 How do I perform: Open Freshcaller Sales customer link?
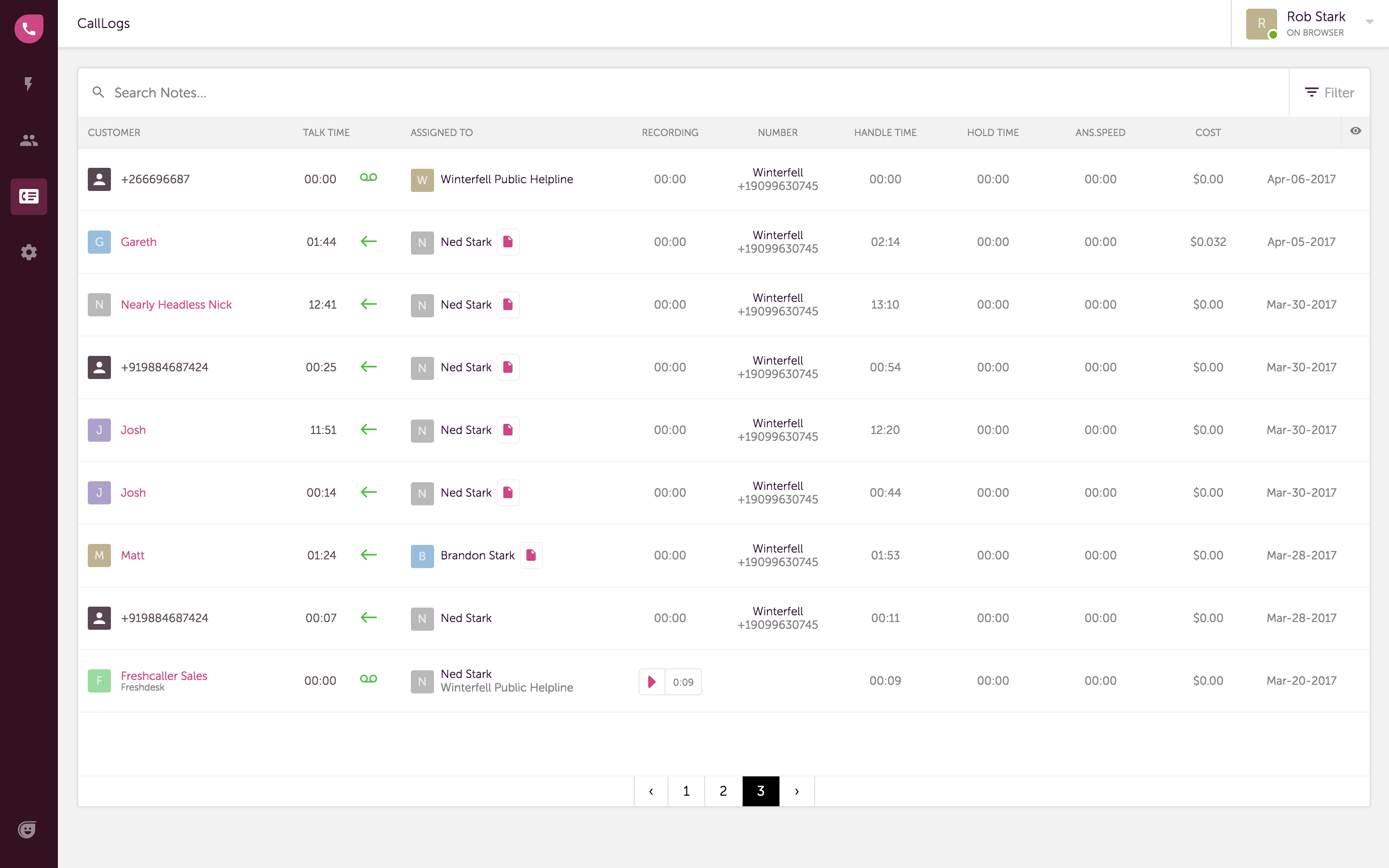(x=164, y=676)
